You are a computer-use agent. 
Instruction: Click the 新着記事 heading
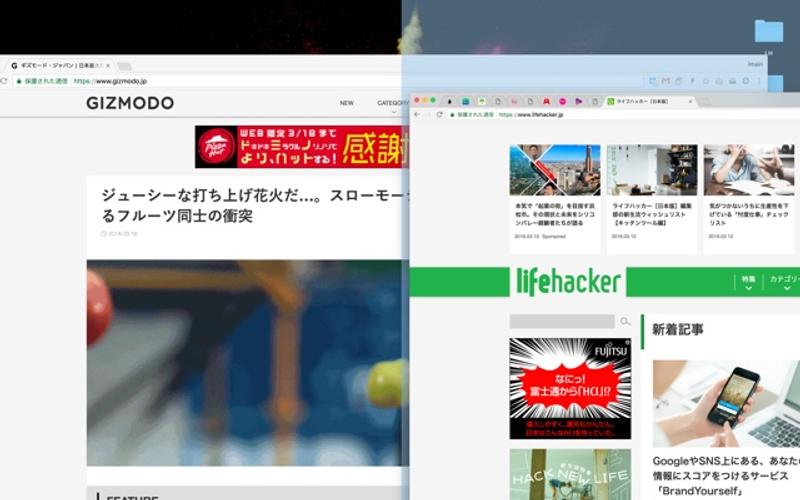click(678, 330)
